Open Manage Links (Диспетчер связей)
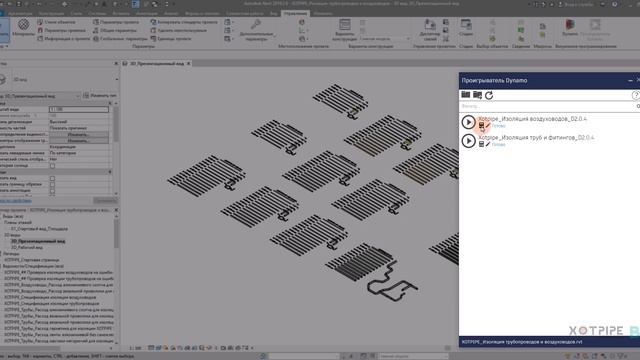This screenshot has width=640, height=360. (x=430, y=30)
